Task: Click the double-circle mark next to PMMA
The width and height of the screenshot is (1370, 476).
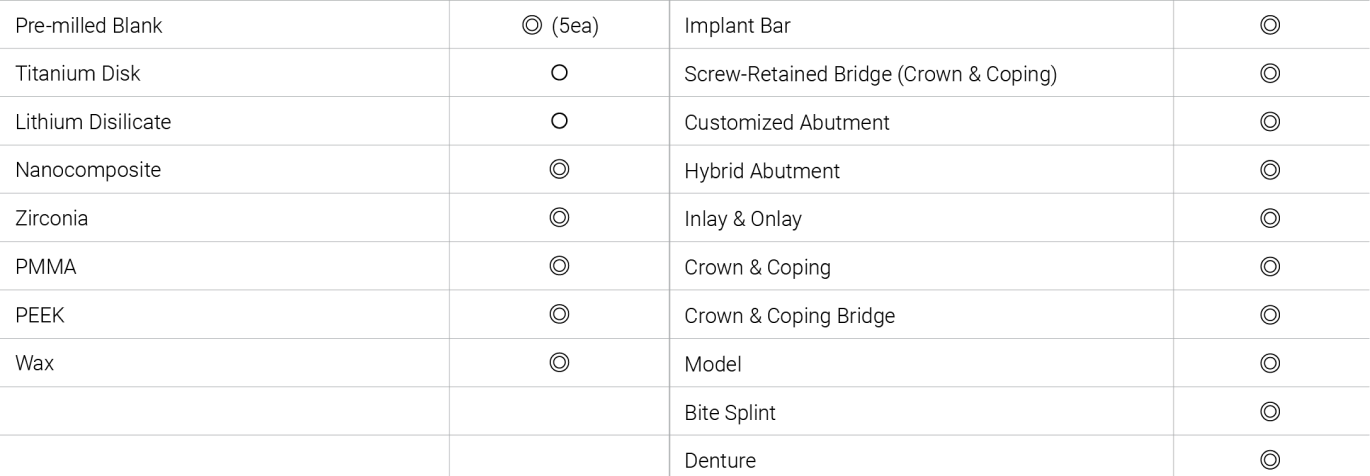Action: tap(559, 266)
